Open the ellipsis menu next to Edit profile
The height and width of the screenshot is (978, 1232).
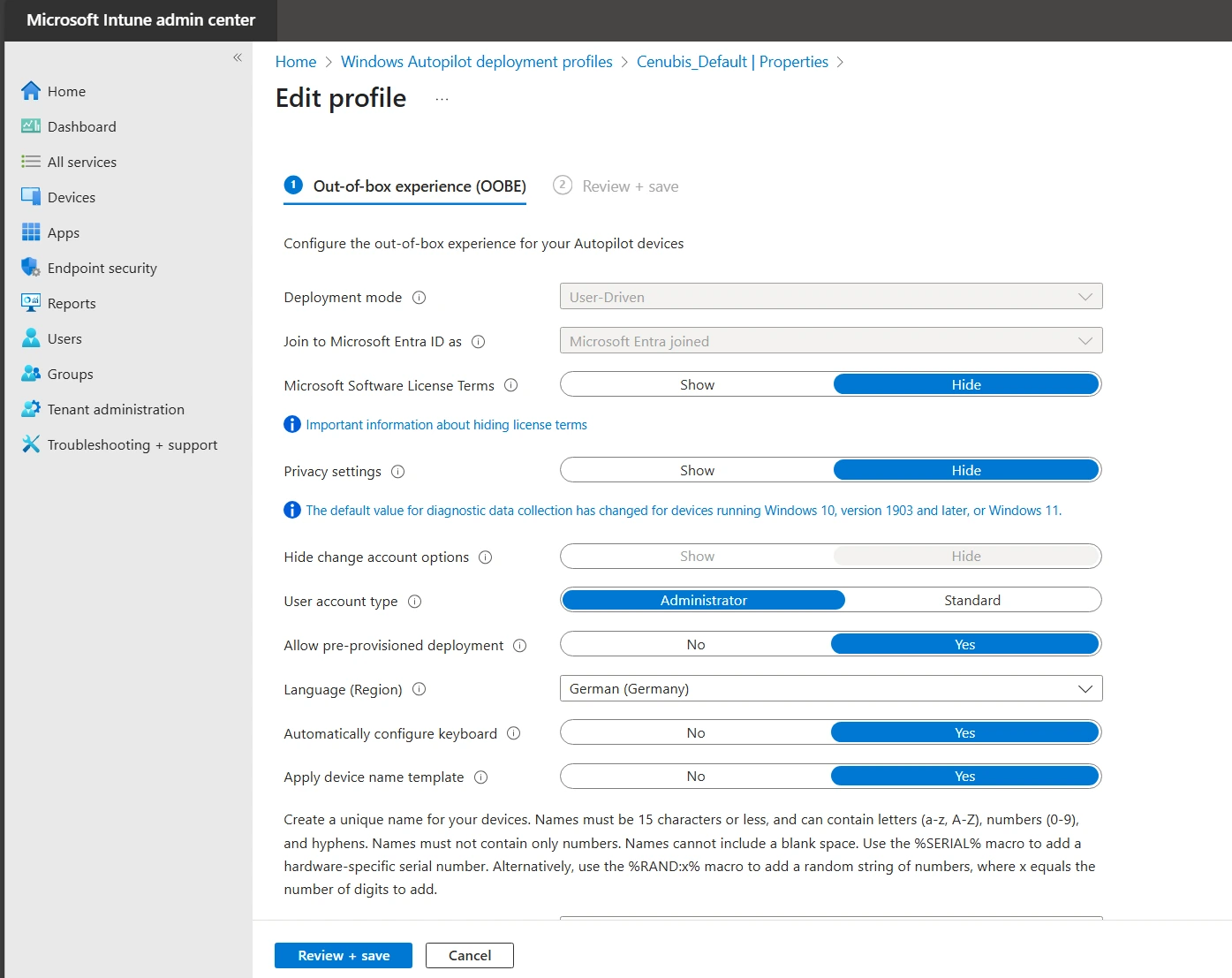pyautogui.click(x=442, y=99)
